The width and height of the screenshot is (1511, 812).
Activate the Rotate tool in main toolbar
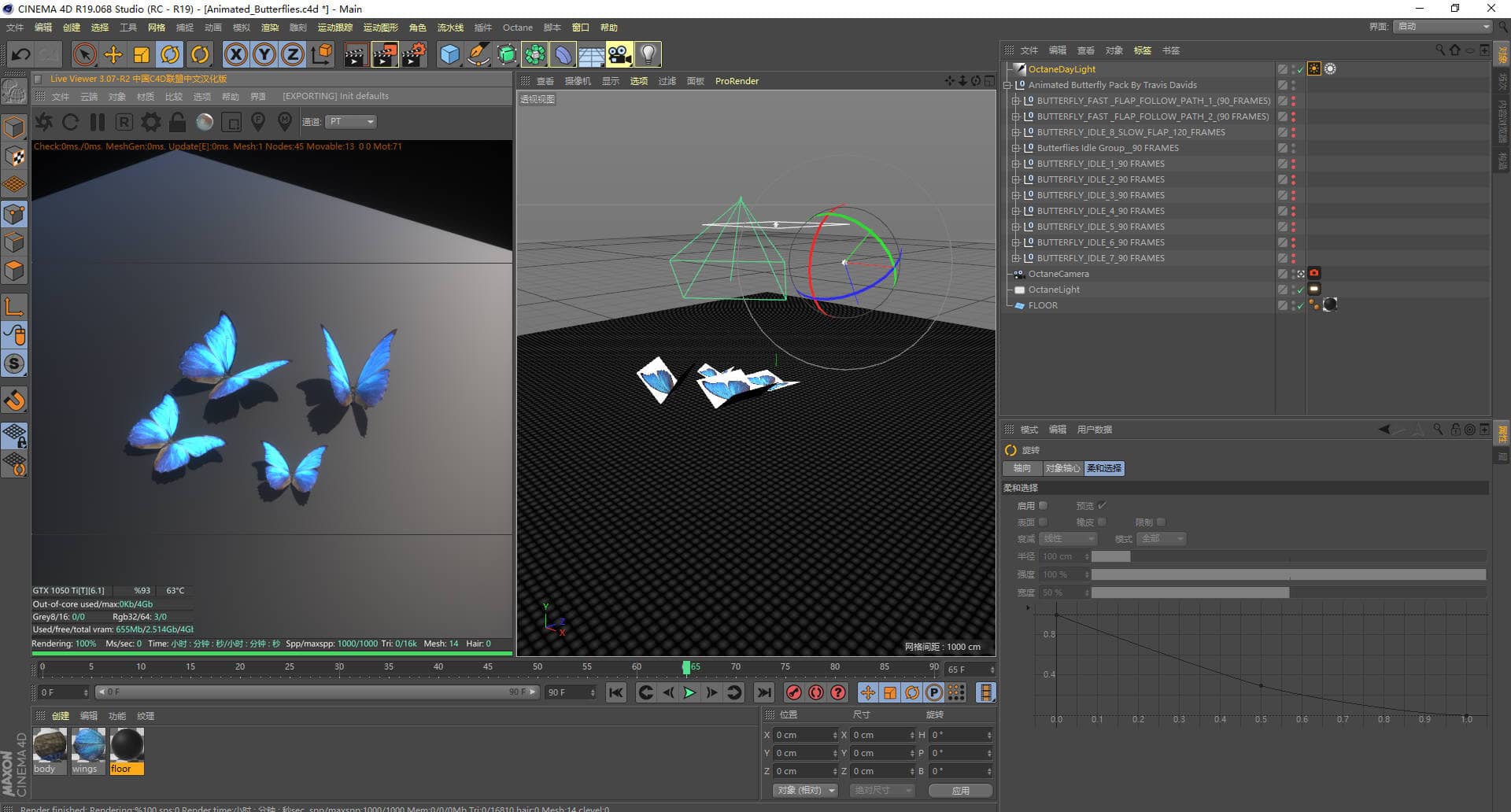[170, 54]
